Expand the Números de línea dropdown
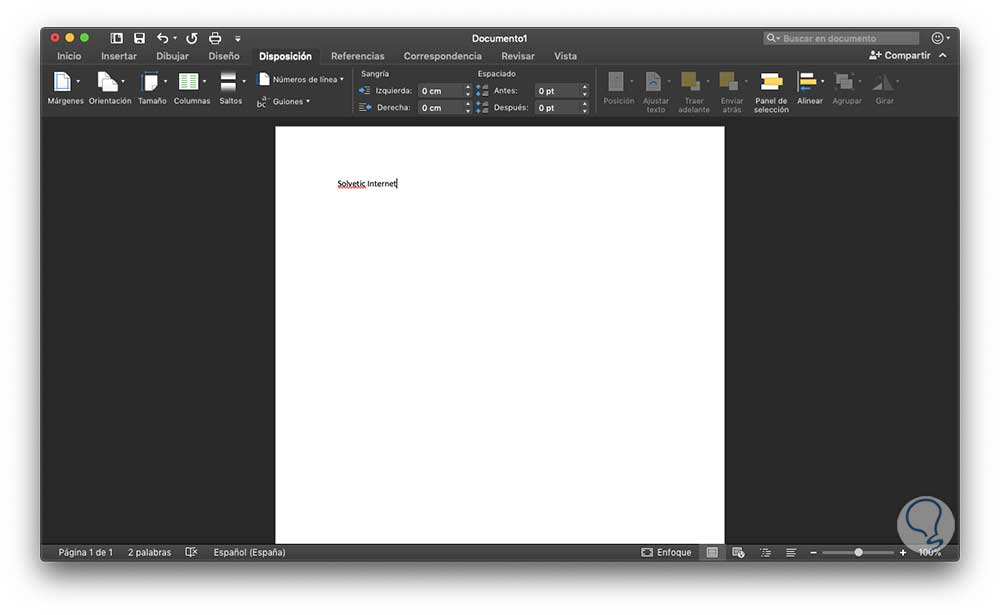Screen dimensions: 1000x615 (x=300, y=80)
